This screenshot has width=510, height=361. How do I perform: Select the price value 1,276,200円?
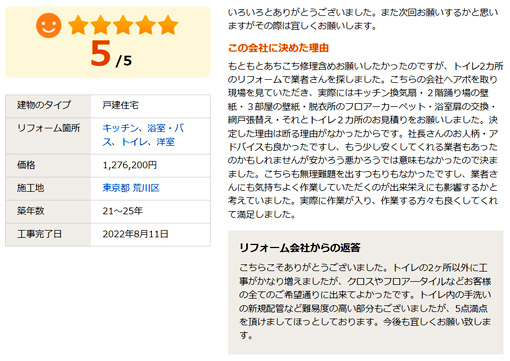pos(130,165)
